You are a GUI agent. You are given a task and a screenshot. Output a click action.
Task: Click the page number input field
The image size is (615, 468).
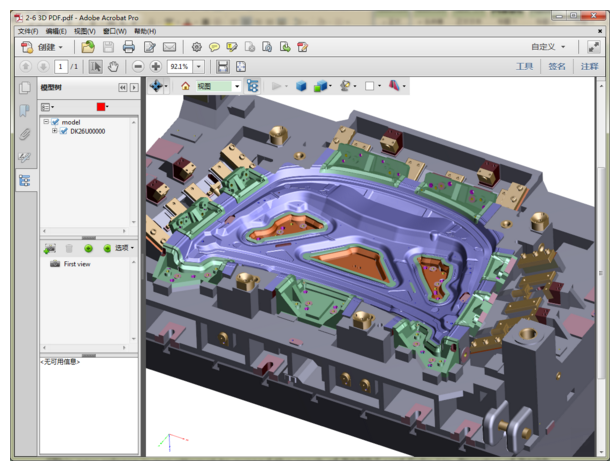click(x=61, y=67)
